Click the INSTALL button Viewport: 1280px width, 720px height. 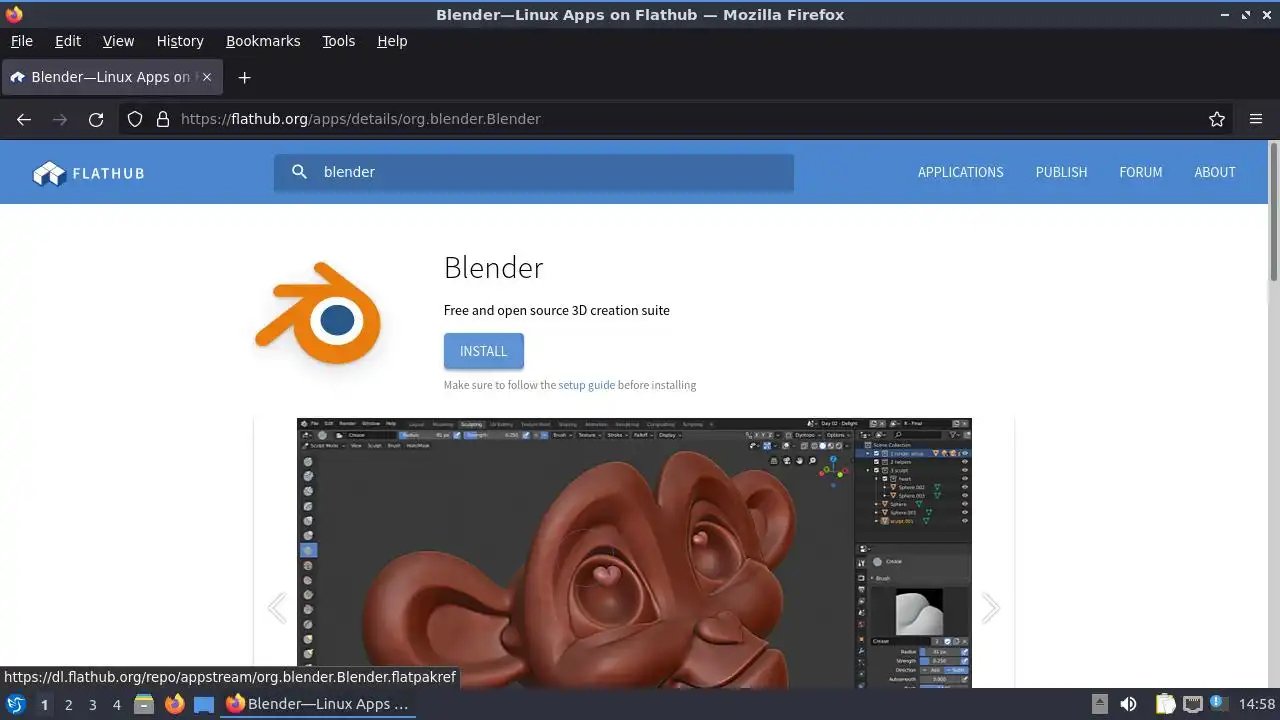pyautogui.click(x=484, y=351)
